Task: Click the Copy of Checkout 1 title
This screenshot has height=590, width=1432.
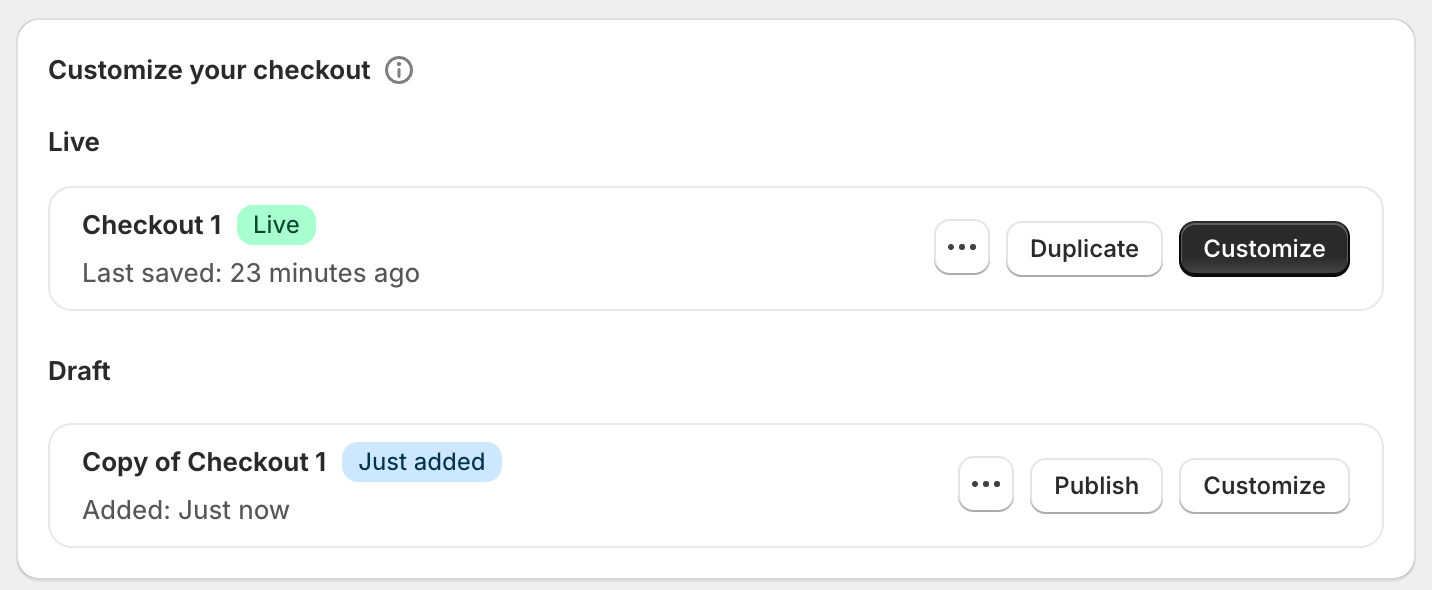Action: tap(204, 461)
